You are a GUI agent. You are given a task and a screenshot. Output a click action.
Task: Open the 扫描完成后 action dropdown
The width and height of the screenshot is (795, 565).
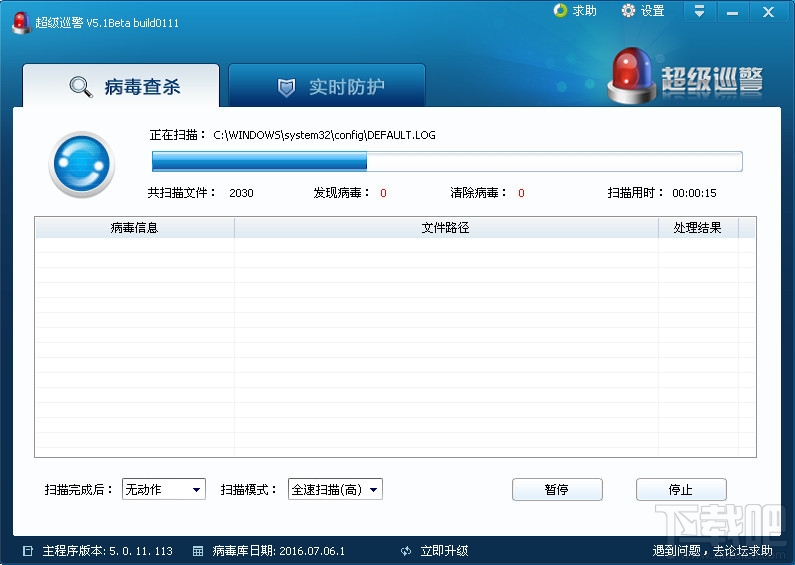point(164,489)
